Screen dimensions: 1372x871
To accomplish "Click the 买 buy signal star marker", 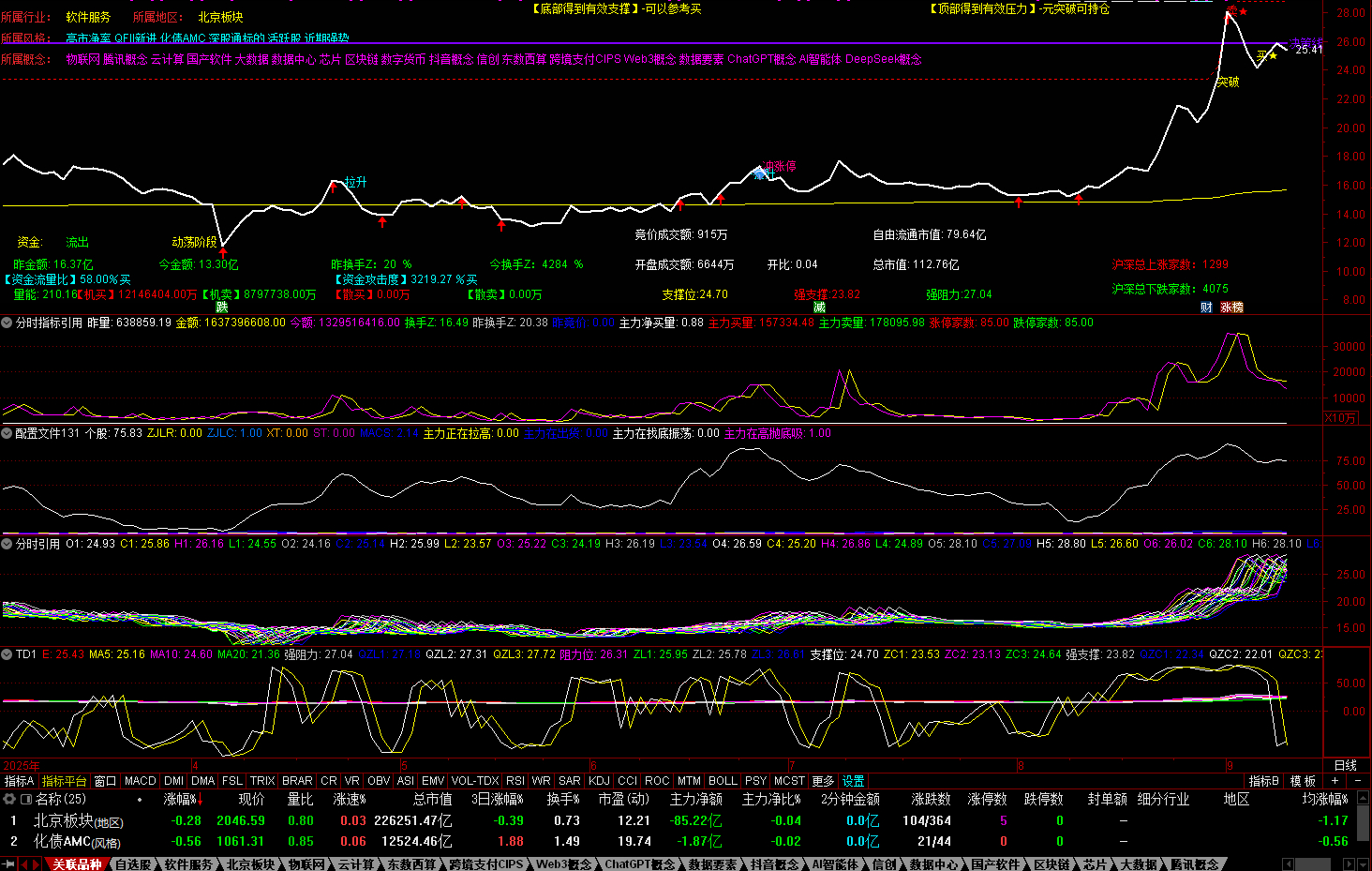I will [1267, 55].
